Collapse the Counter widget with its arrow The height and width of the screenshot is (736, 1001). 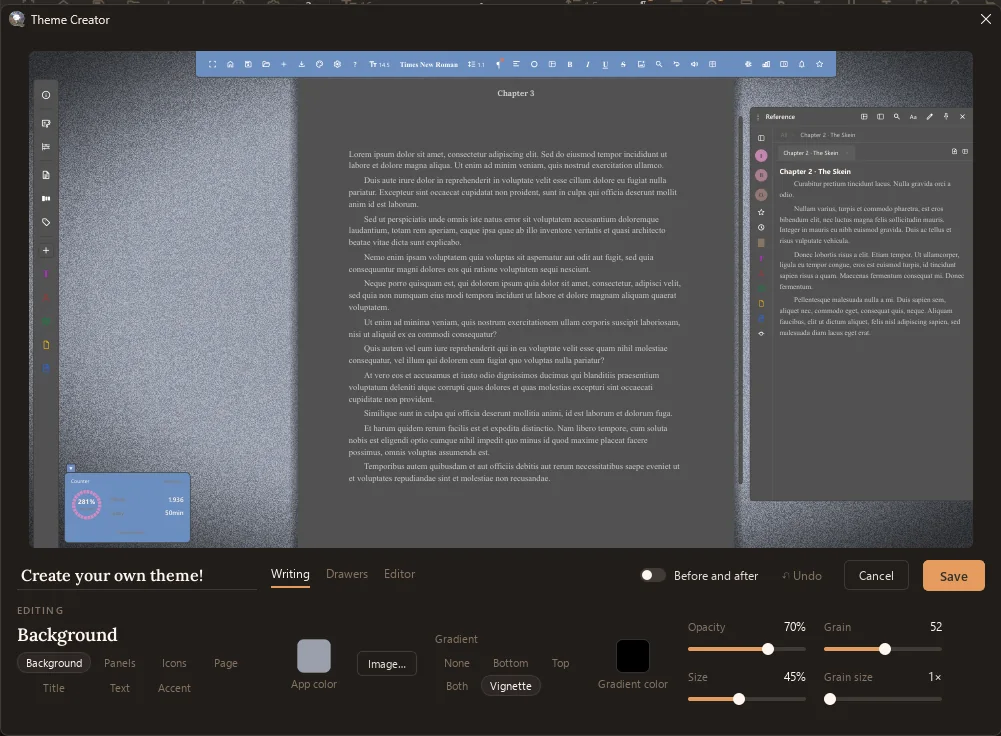coord(71,468)
